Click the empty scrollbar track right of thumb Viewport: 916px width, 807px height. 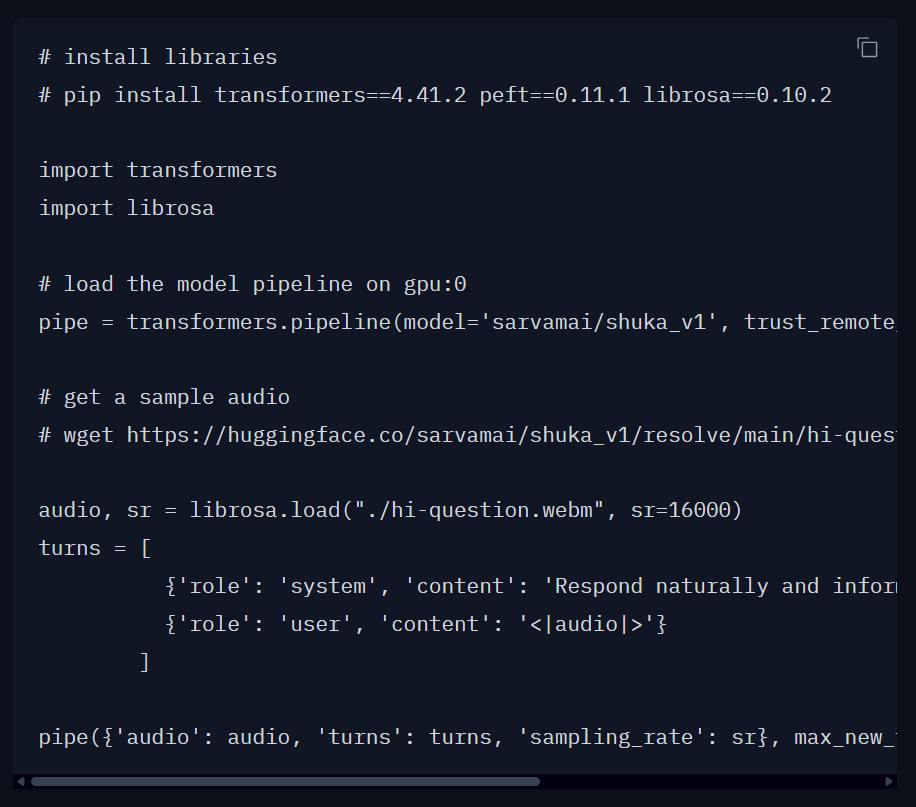pyautogui.click(x=710, y=781)
